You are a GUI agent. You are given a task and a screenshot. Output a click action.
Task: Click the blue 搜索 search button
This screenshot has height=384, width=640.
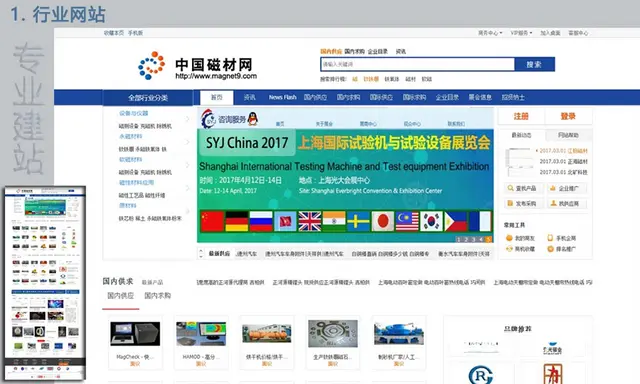coord(534,64)
